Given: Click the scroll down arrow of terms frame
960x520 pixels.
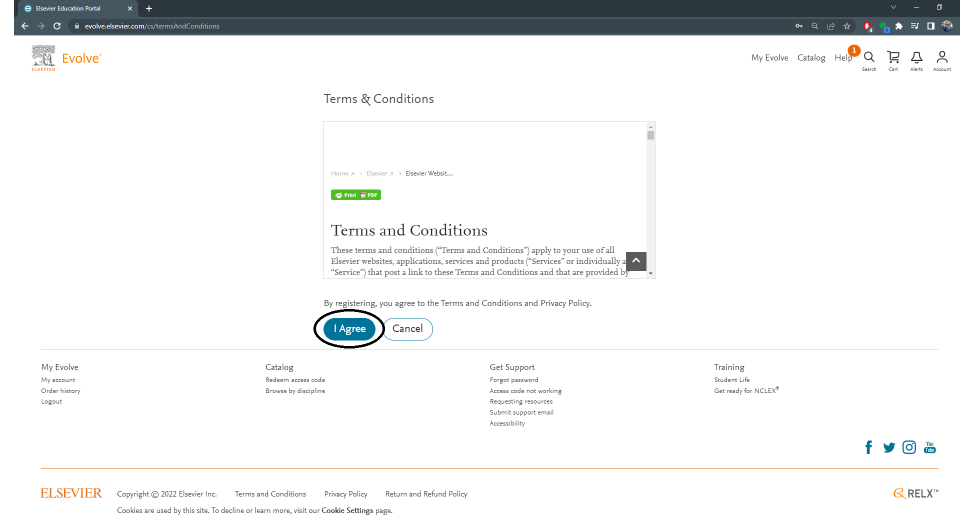Looking at the screenshot, I should (650, 273).
